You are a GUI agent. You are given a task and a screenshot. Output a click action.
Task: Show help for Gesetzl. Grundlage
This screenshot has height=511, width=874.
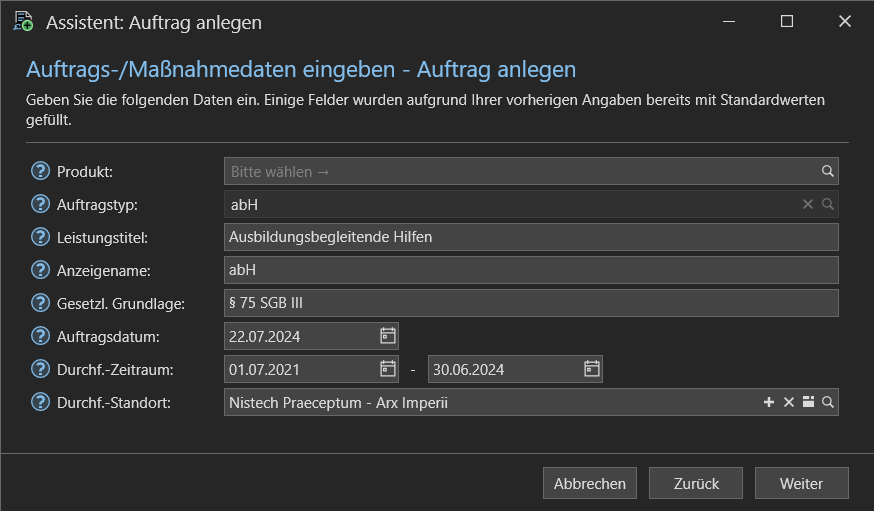click(40, 303)
